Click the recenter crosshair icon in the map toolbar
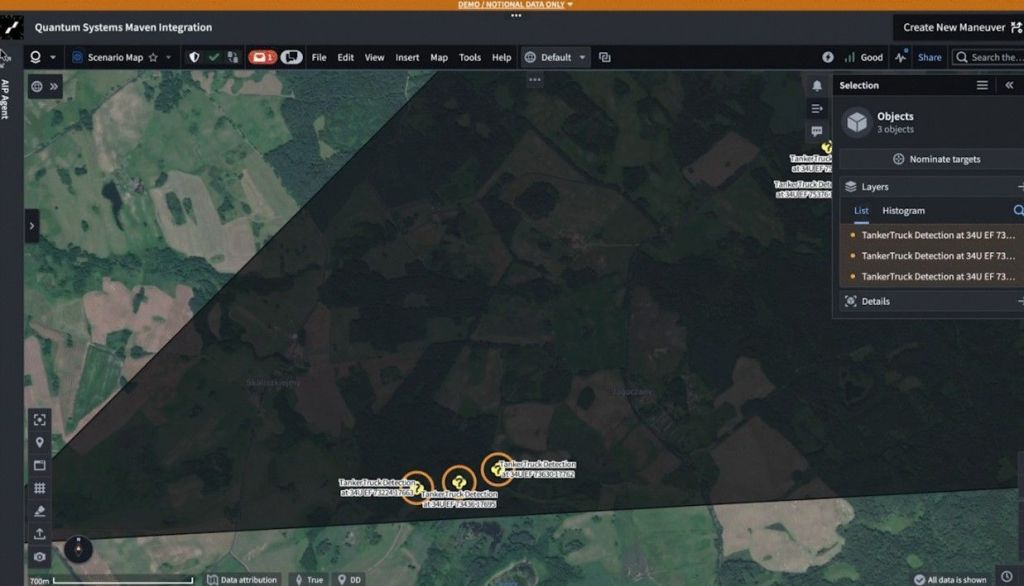The image size is (1024, 586). point(39,418)
